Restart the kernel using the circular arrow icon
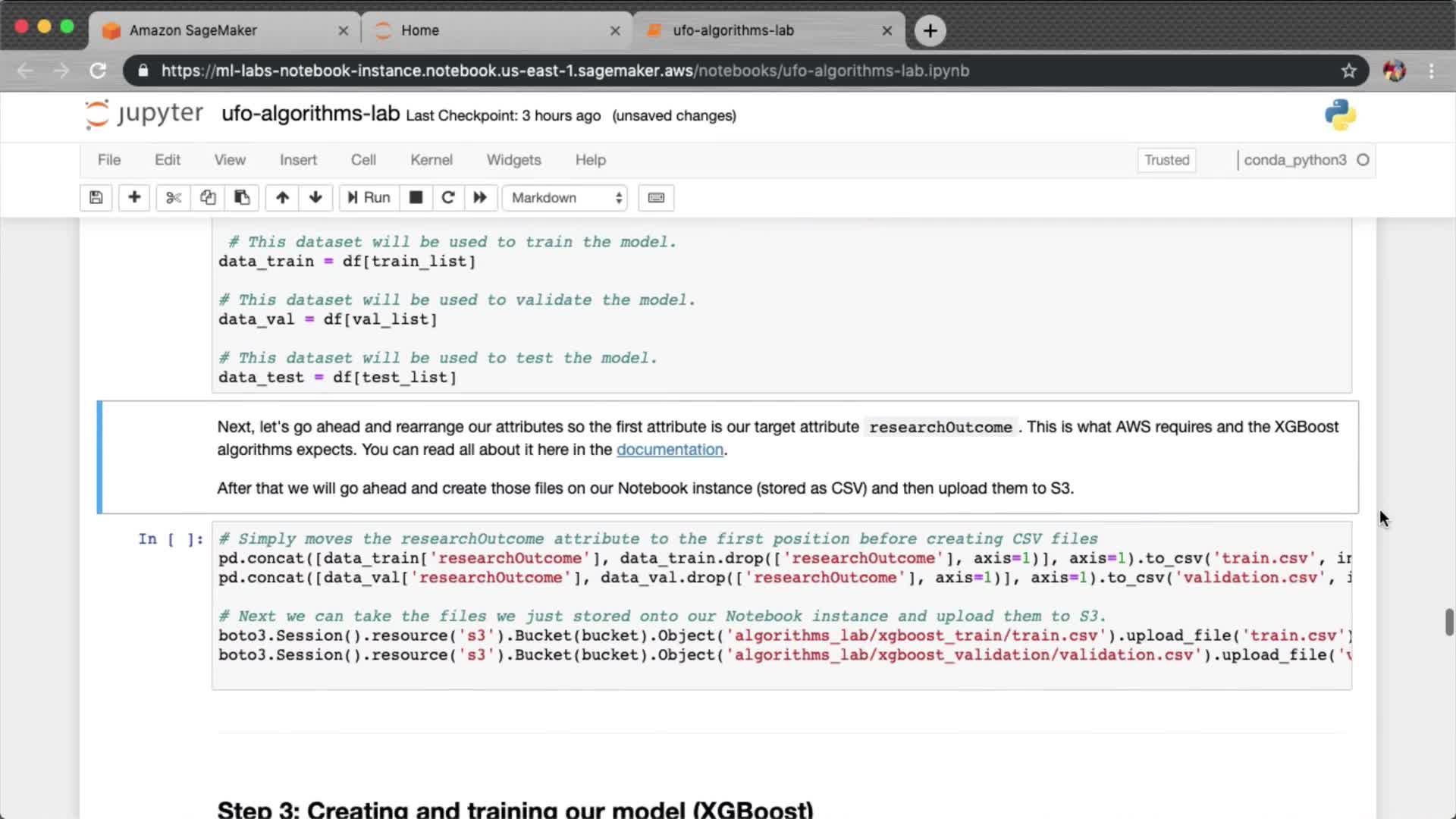 click(448, 198)
